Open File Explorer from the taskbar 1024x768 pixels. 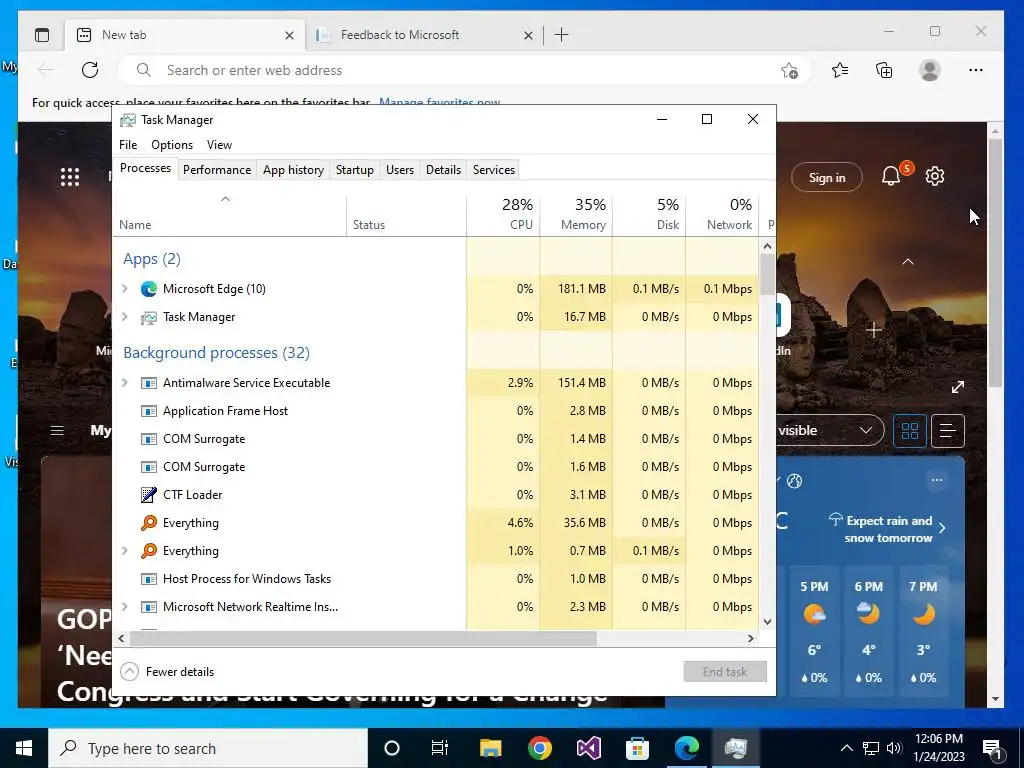[490, 748]
